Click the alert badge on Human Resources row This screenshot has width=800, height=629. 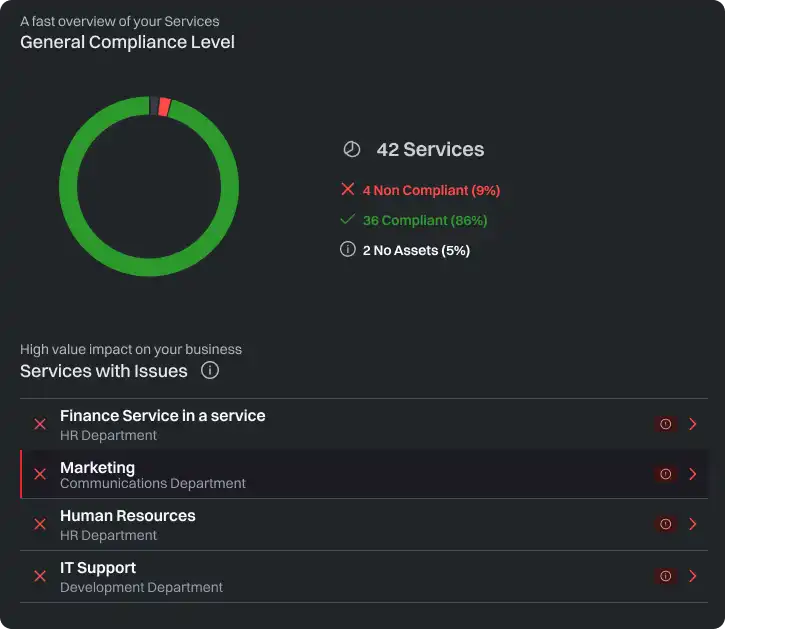tap(665, 524)
